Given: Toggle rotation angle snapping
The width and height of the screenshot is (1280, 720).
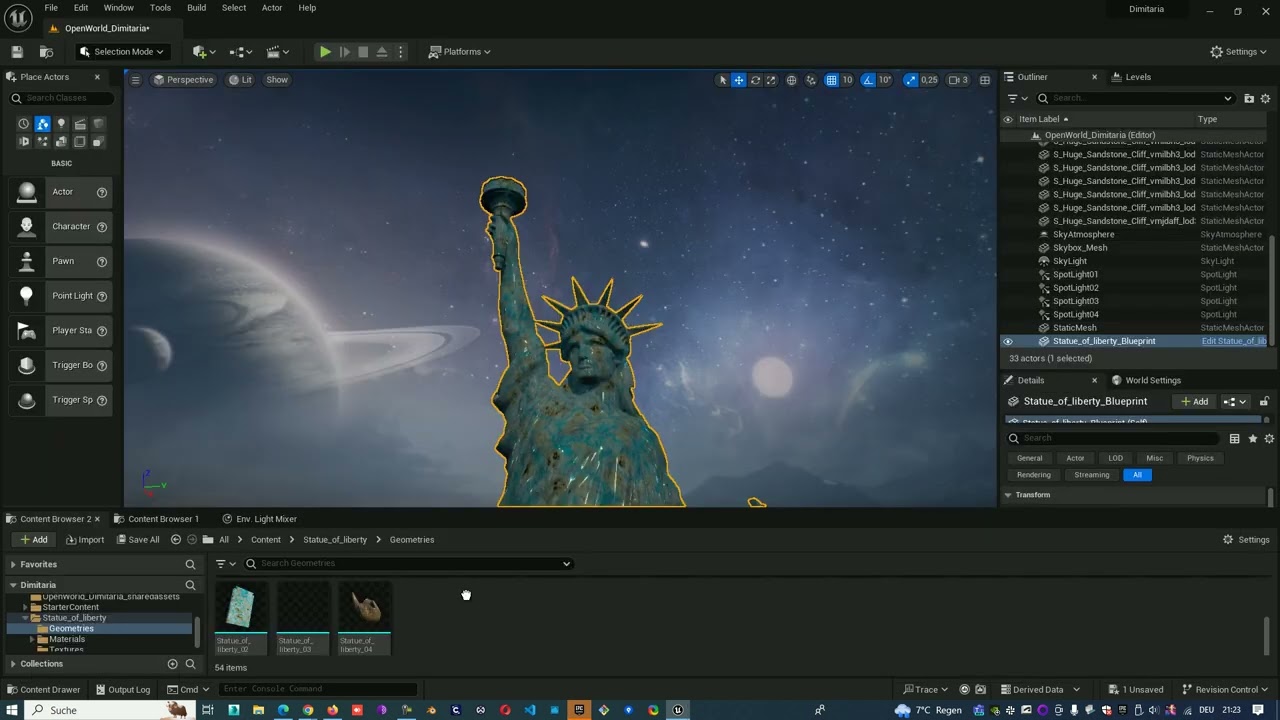Looking at the screenshot, I should click(x=868, y=80).
